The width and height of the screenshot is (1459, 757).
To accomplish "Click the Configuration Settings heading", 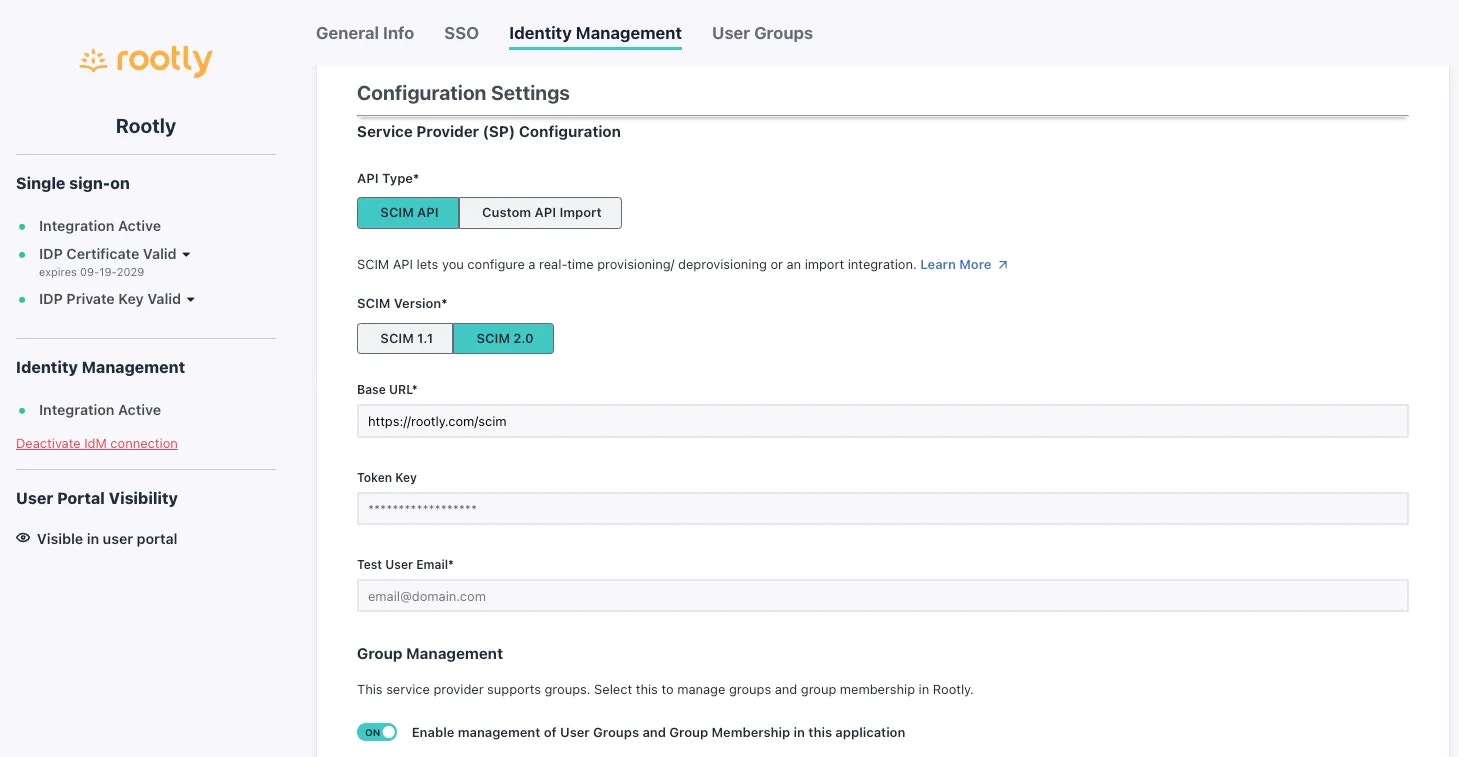I will click(x=463, y=93).
